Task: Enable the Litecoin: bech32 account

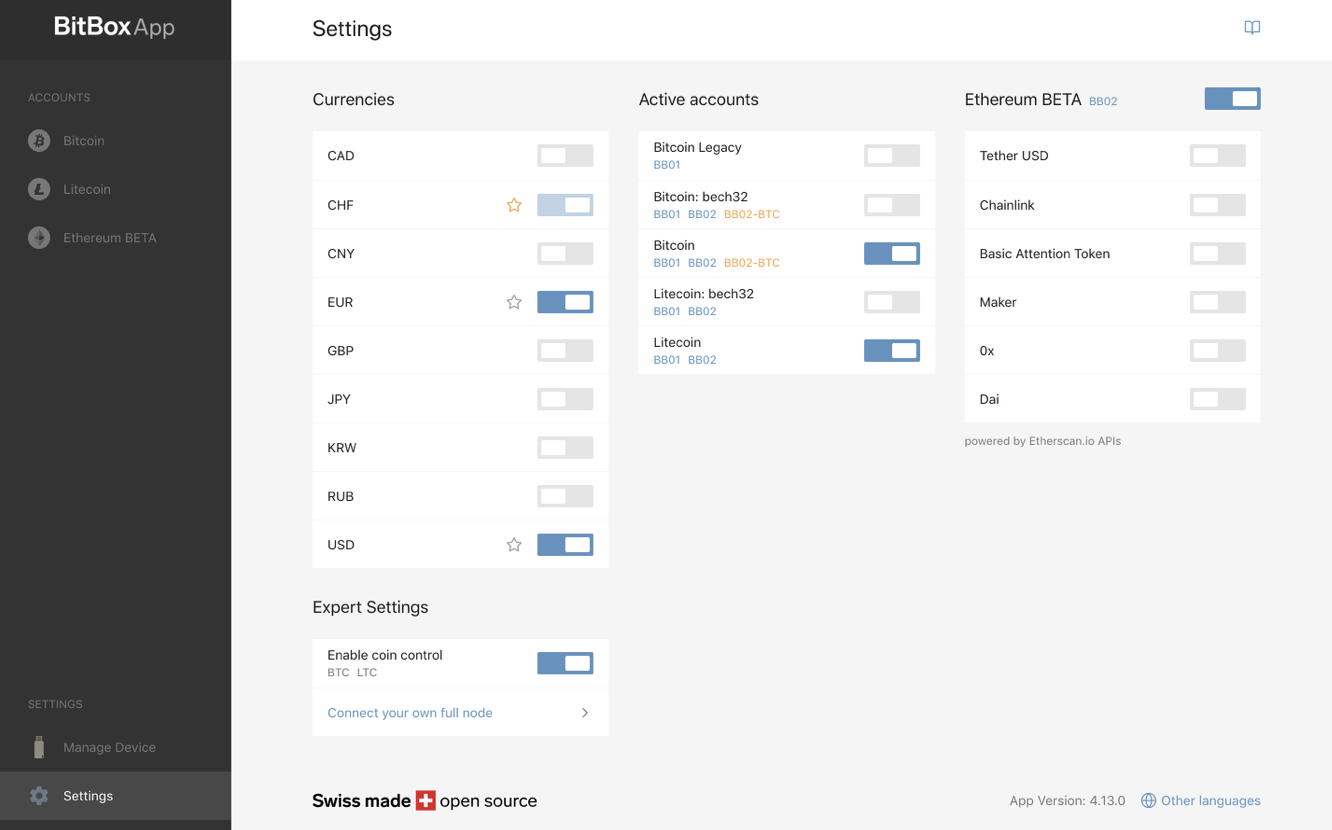Action: (892, 302)
